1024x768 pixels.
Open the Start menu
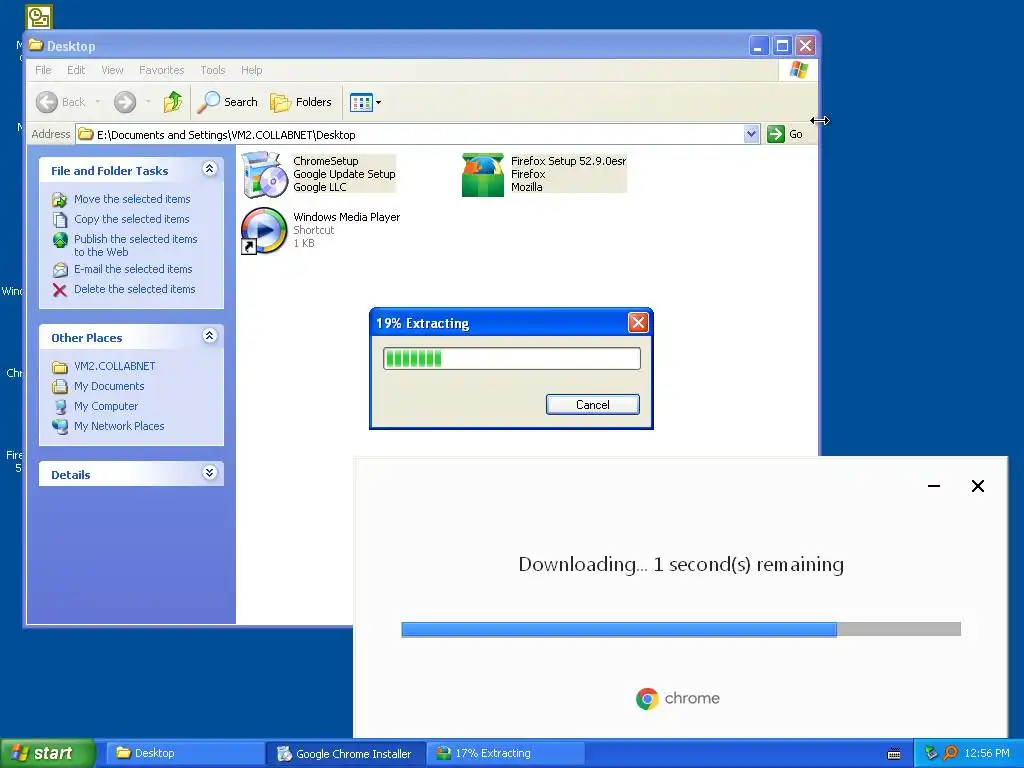47,753
